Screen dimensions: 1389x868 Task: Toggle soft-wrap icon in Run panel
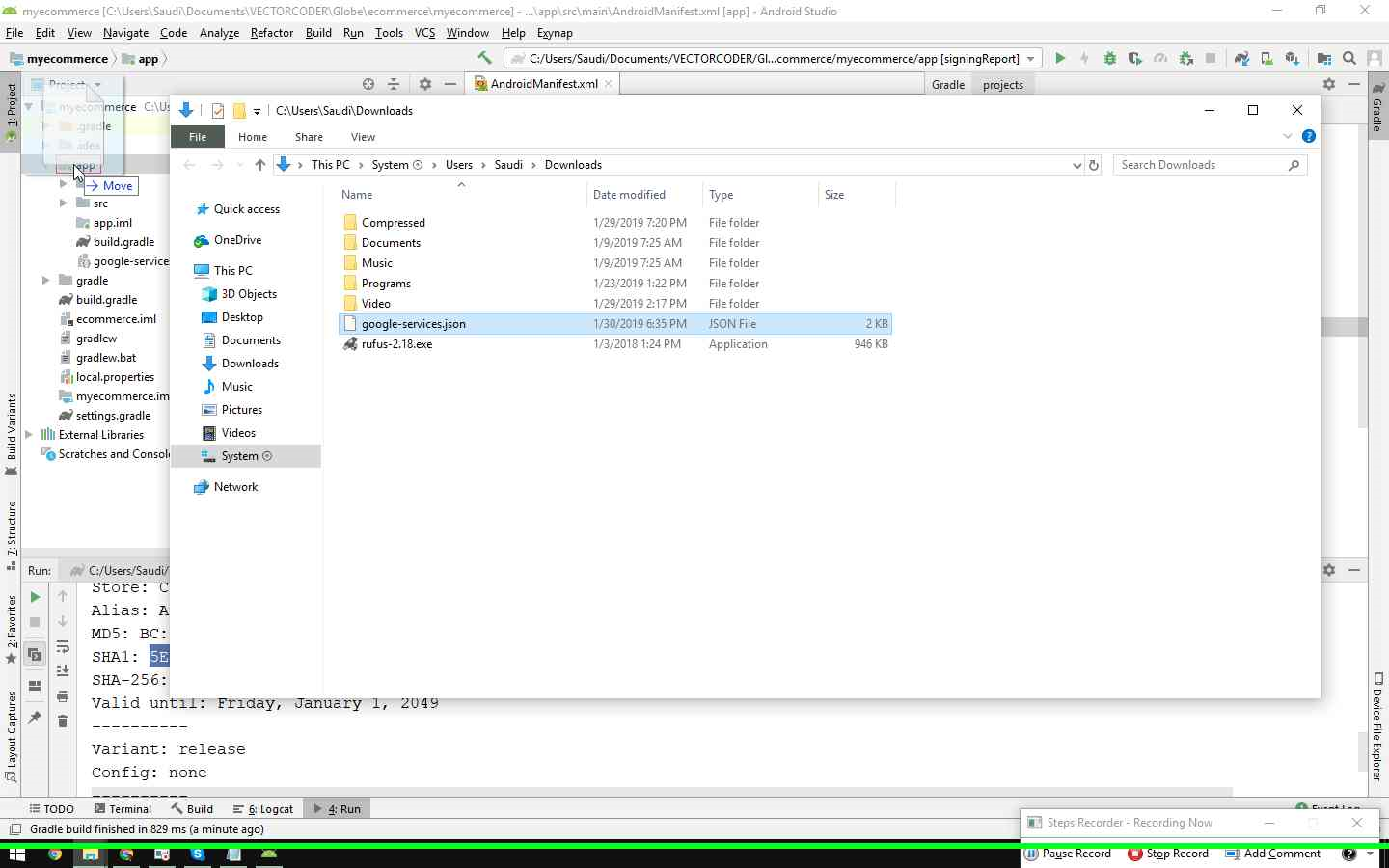[x=63, y=646]
